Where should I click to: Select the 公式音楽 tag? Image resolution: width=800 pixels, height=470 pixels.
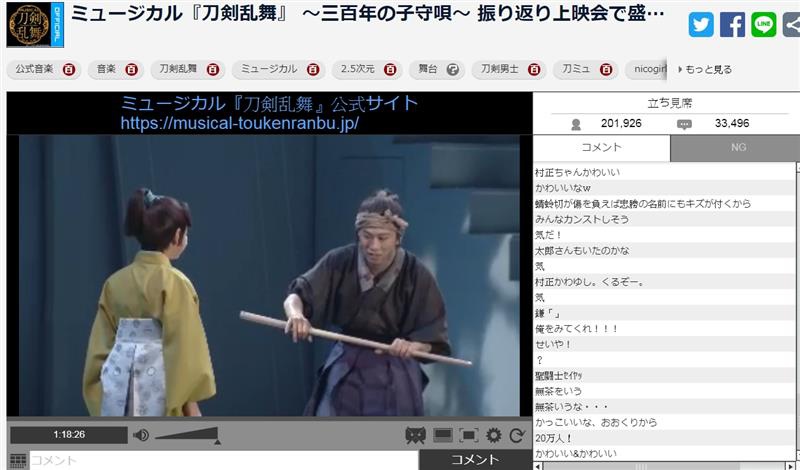point(34,69)
